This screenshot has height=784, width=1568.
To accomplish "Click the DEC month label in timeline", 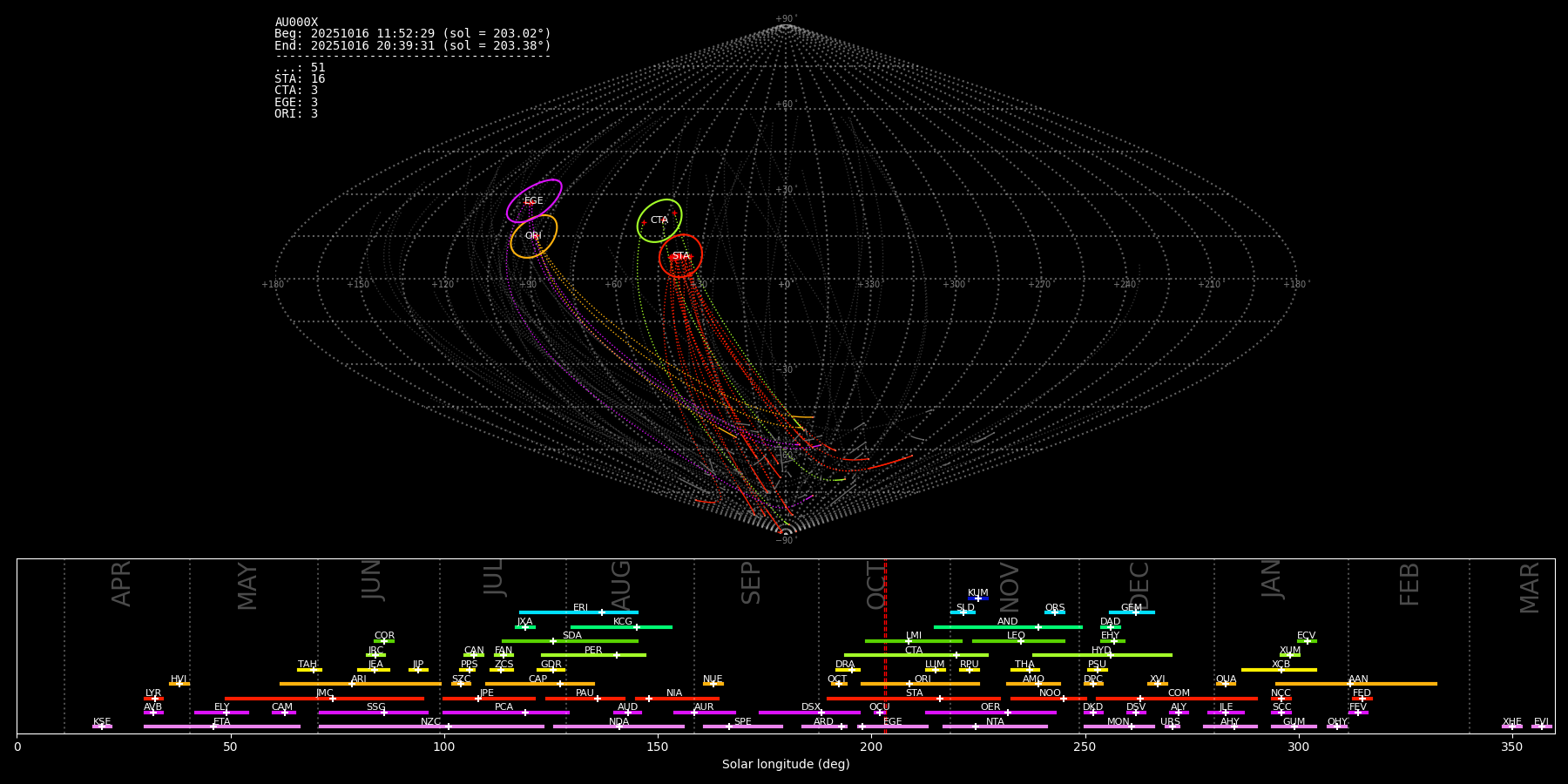I will click(1139, 584).
